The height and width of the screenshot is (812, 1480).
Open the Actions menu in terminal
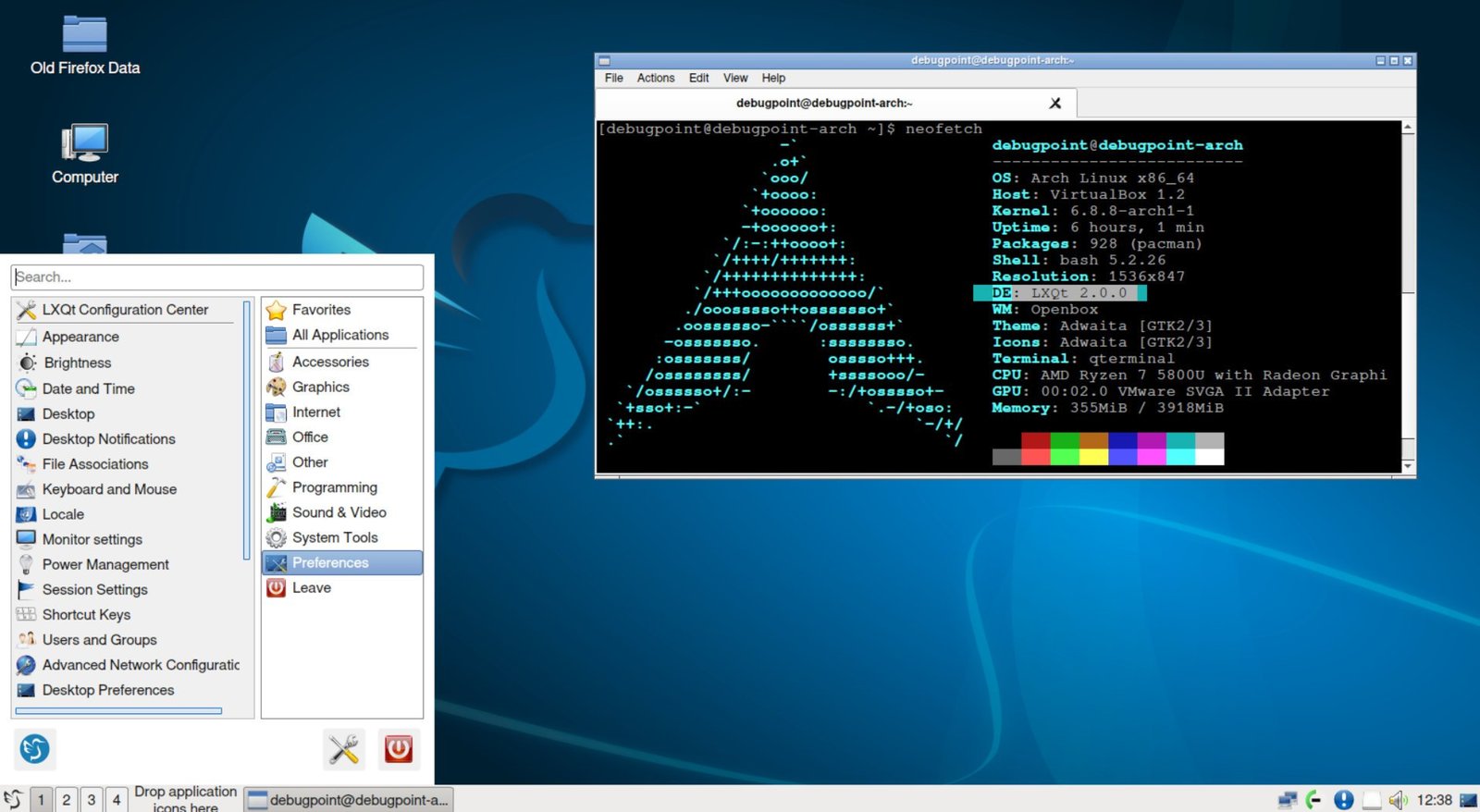click(x=655, y=79)
